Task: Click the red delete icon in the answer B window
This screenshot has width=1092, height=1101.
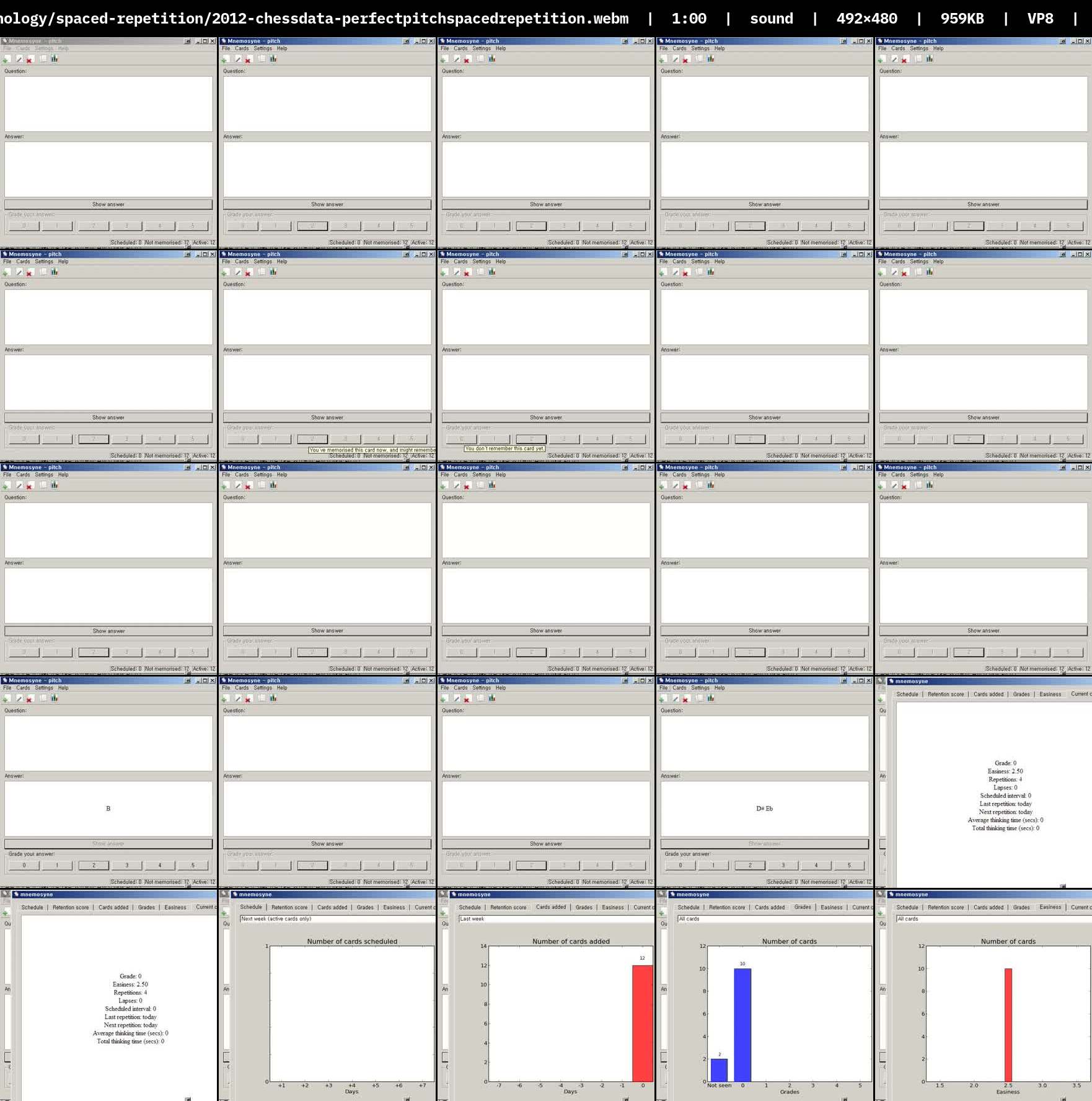Action: pos(30,699)
